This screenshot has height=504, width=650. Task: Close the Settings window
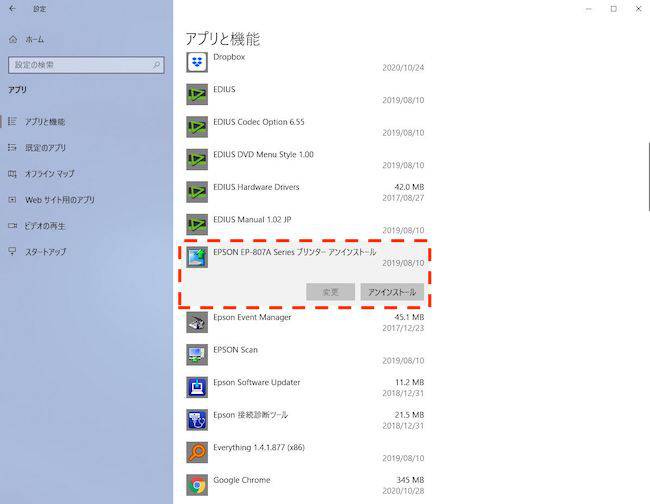pos(638,9)
